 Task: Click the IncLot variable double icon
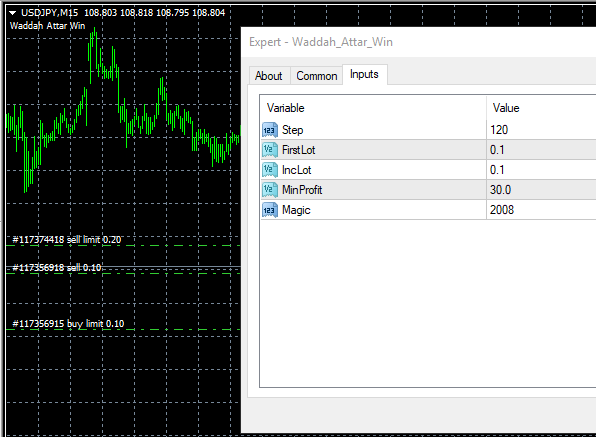pos(269,170)
